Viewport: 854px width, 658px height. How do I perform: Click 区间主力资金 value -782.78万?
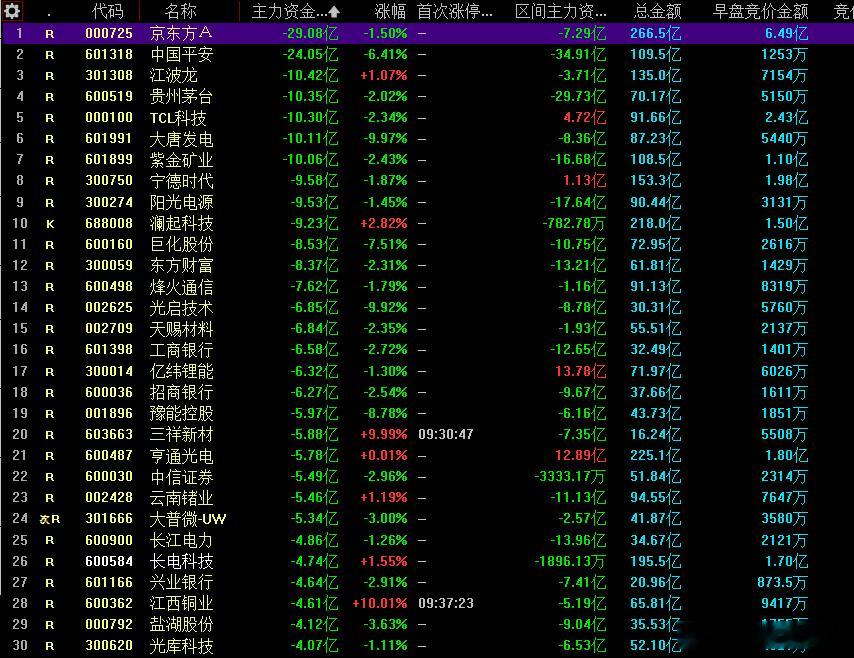[x=574, y=223]
